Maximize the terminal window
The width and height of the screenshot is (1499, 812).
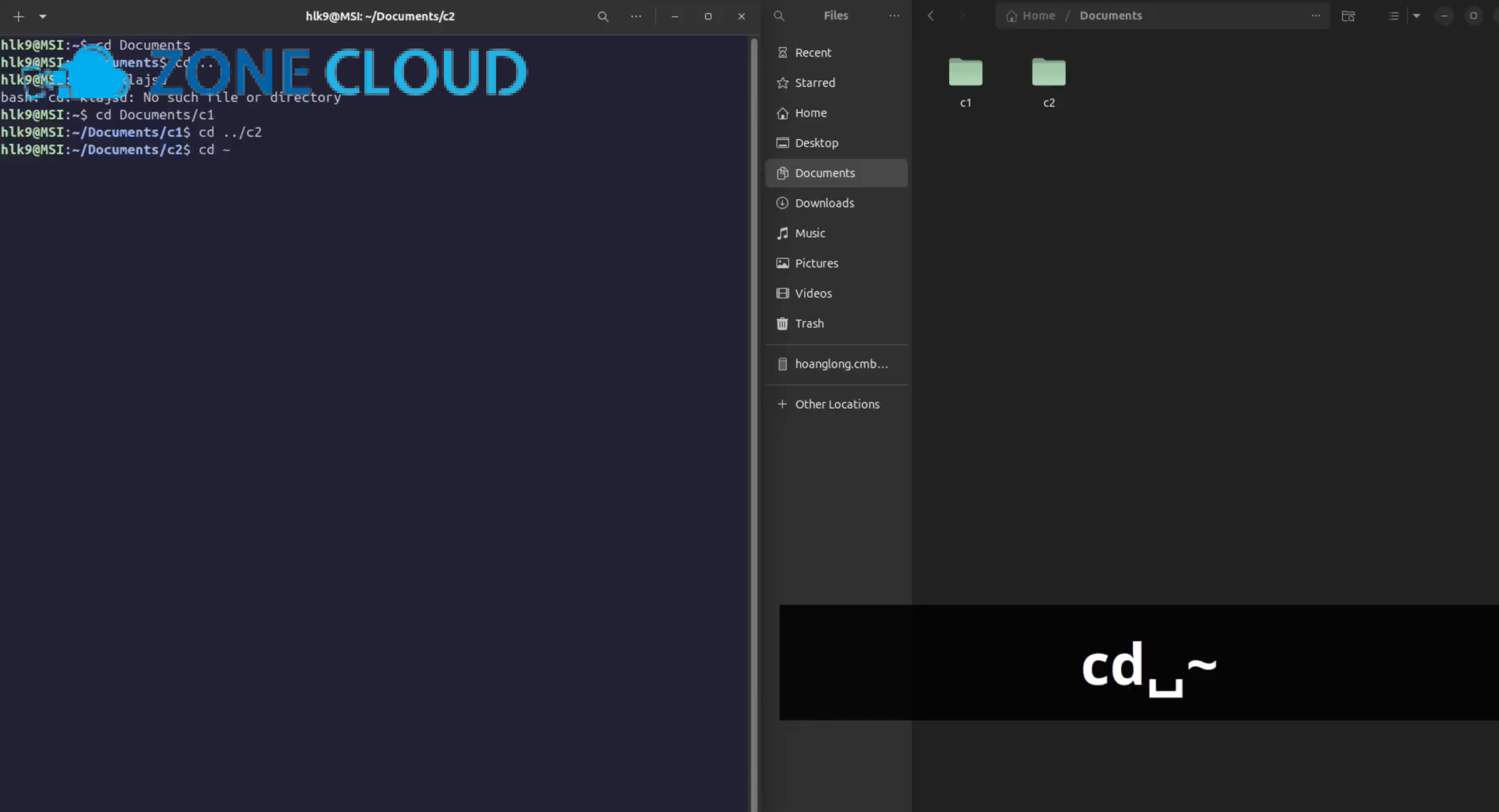pos(708,16)
